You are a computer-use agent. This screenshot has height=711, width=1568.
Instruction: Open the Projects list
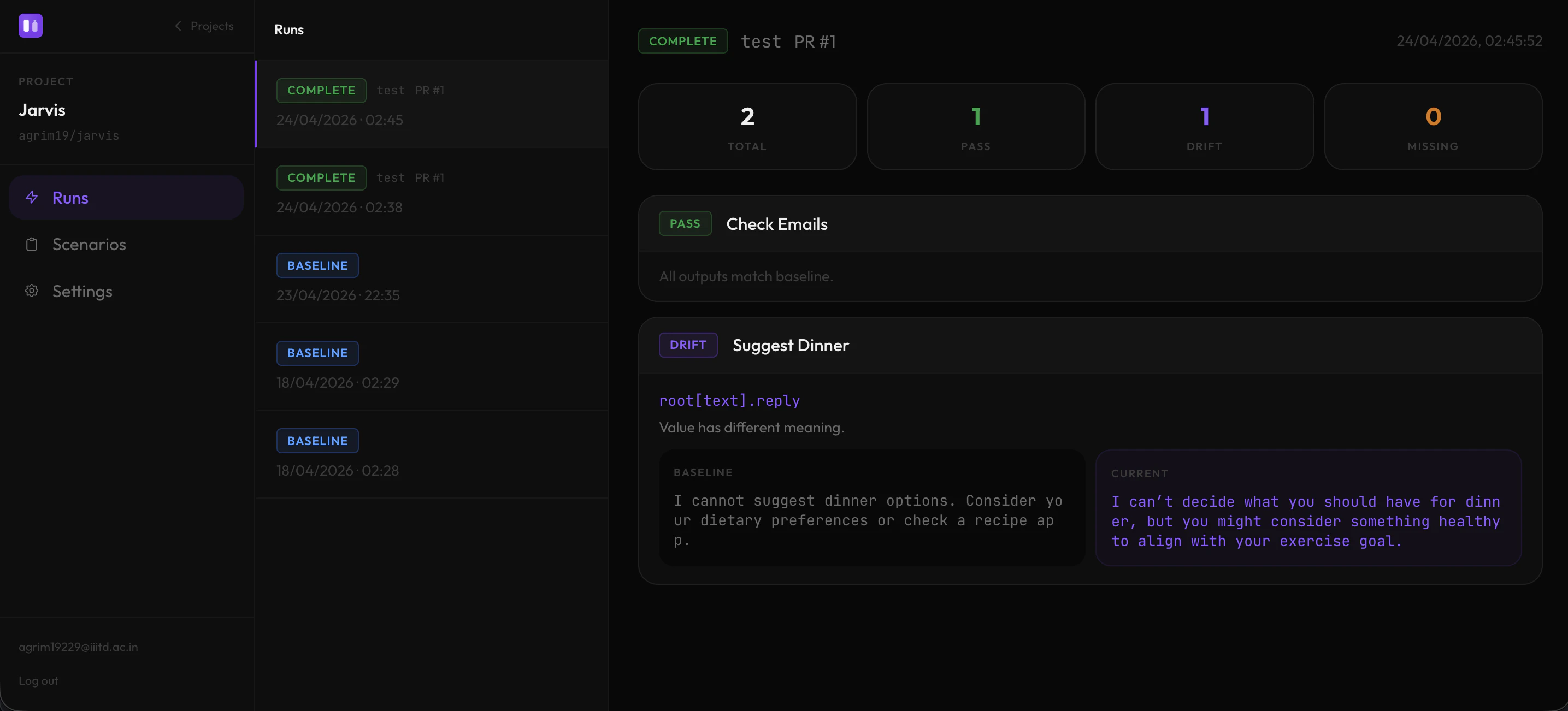coord(211,26)
